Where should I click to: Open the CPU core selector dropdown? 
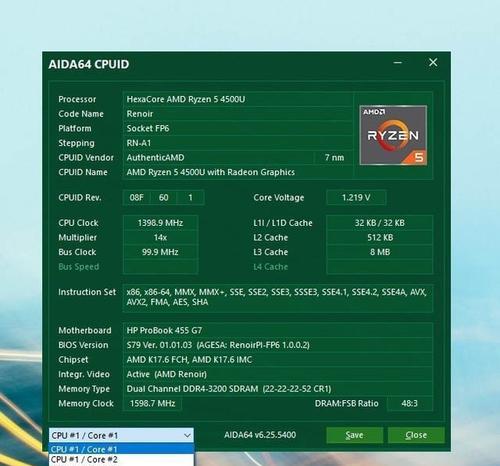coord(121,435)
